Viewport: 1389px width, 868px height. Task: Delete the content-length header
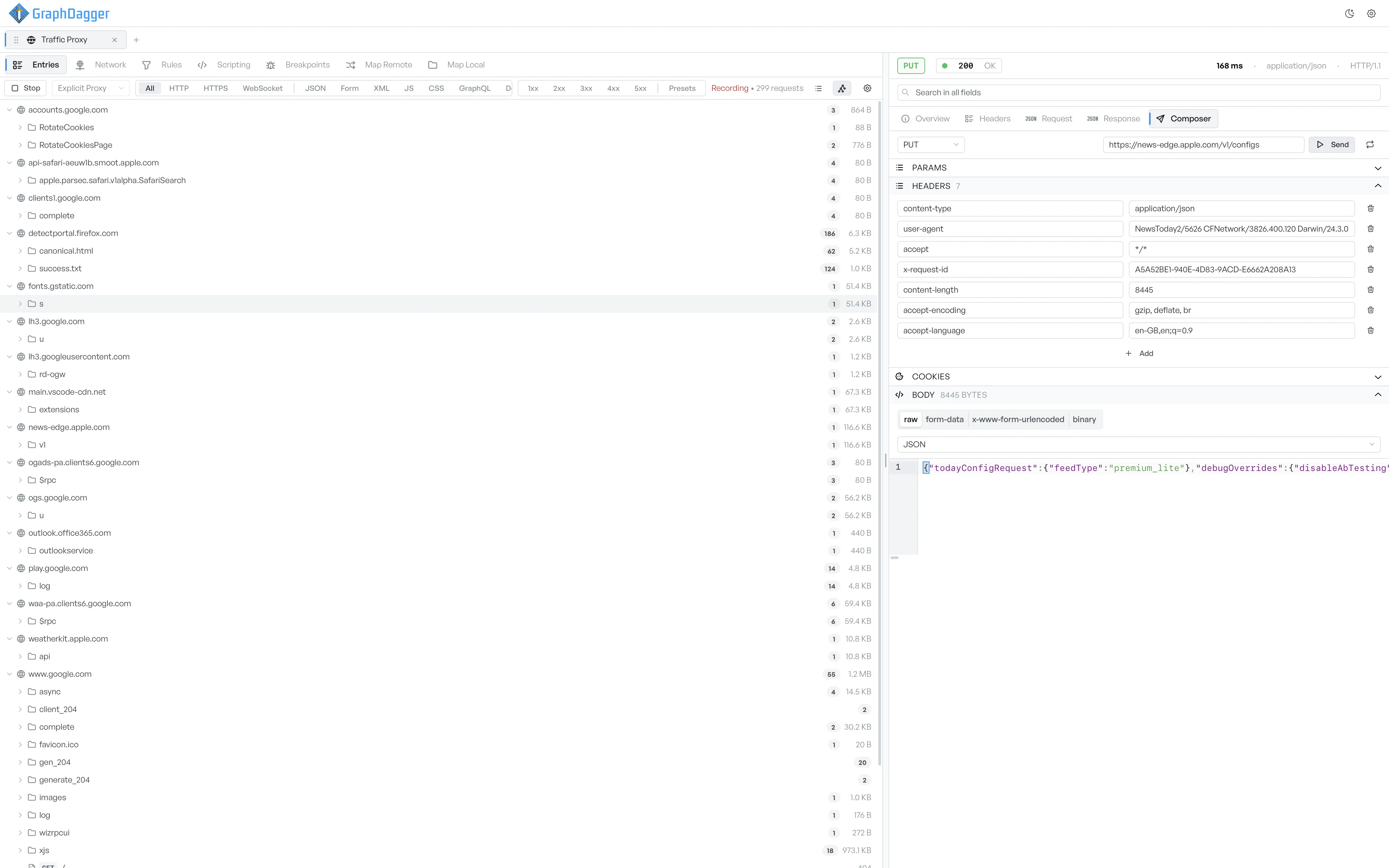point(1371,290)
